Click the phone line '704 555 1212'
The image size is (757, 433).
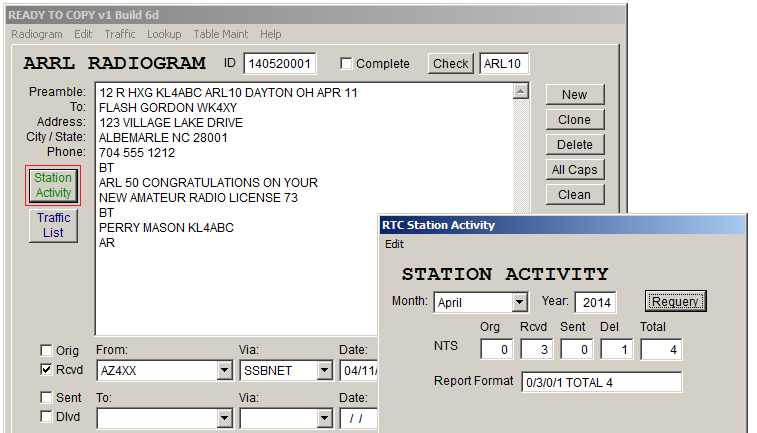[x=137, y=153]
